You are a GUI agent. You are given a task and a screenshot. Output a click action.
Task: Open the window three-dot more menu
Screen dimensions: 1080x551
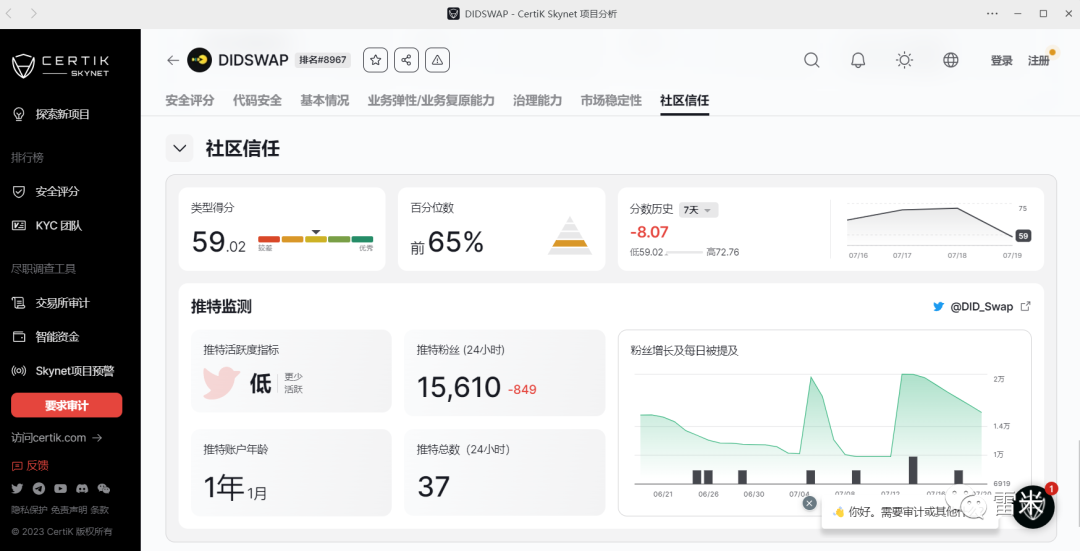[x=992, y=13]
